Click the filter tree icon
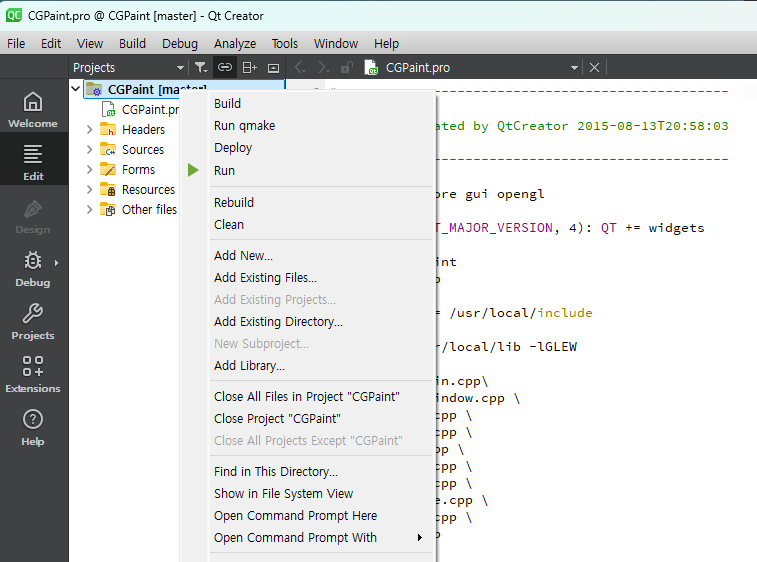Viewport: 757px width, 562px height. click(x=201, y=68)
